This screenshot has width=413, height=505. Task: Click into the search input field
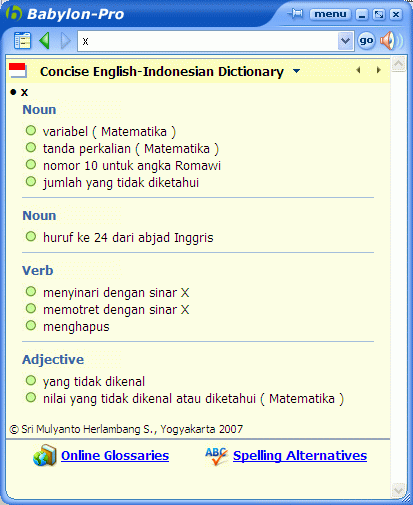[208, 41]
